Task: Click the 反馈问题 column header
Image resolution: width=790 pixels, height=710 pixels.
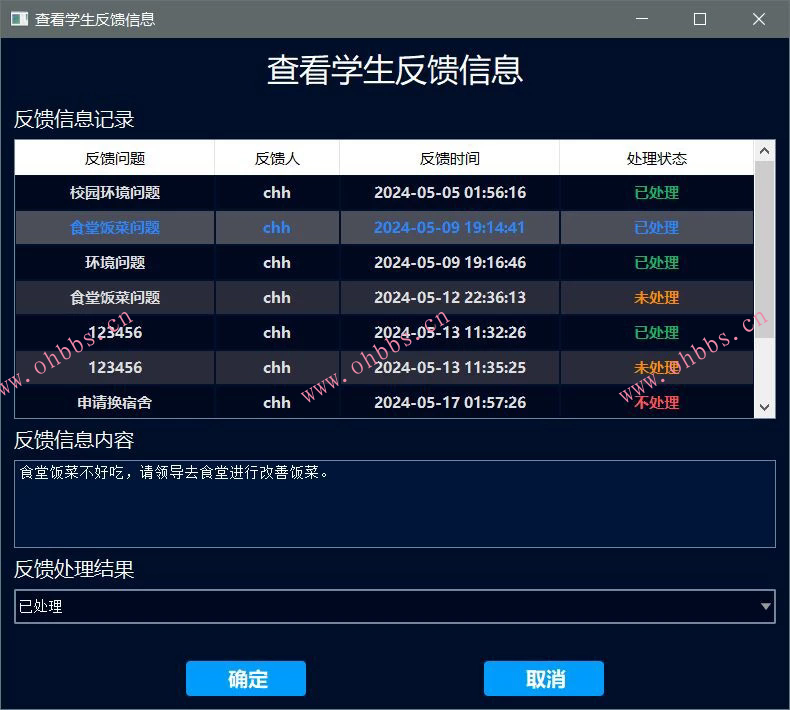Action: pyautogui.click(x=115, y=158)
